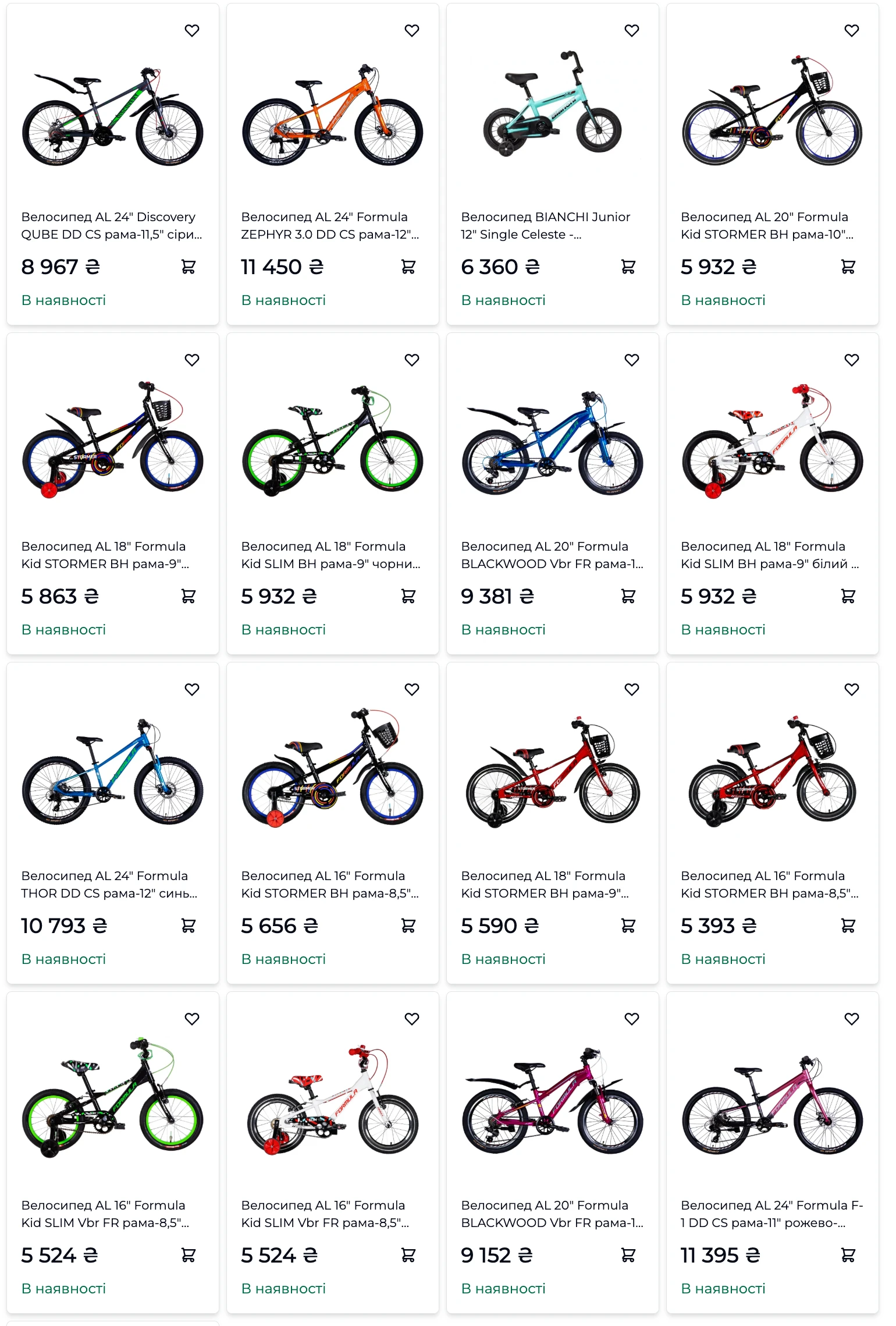Add BIANCHI Junior 12" to cart

click(x=628, y=267)
